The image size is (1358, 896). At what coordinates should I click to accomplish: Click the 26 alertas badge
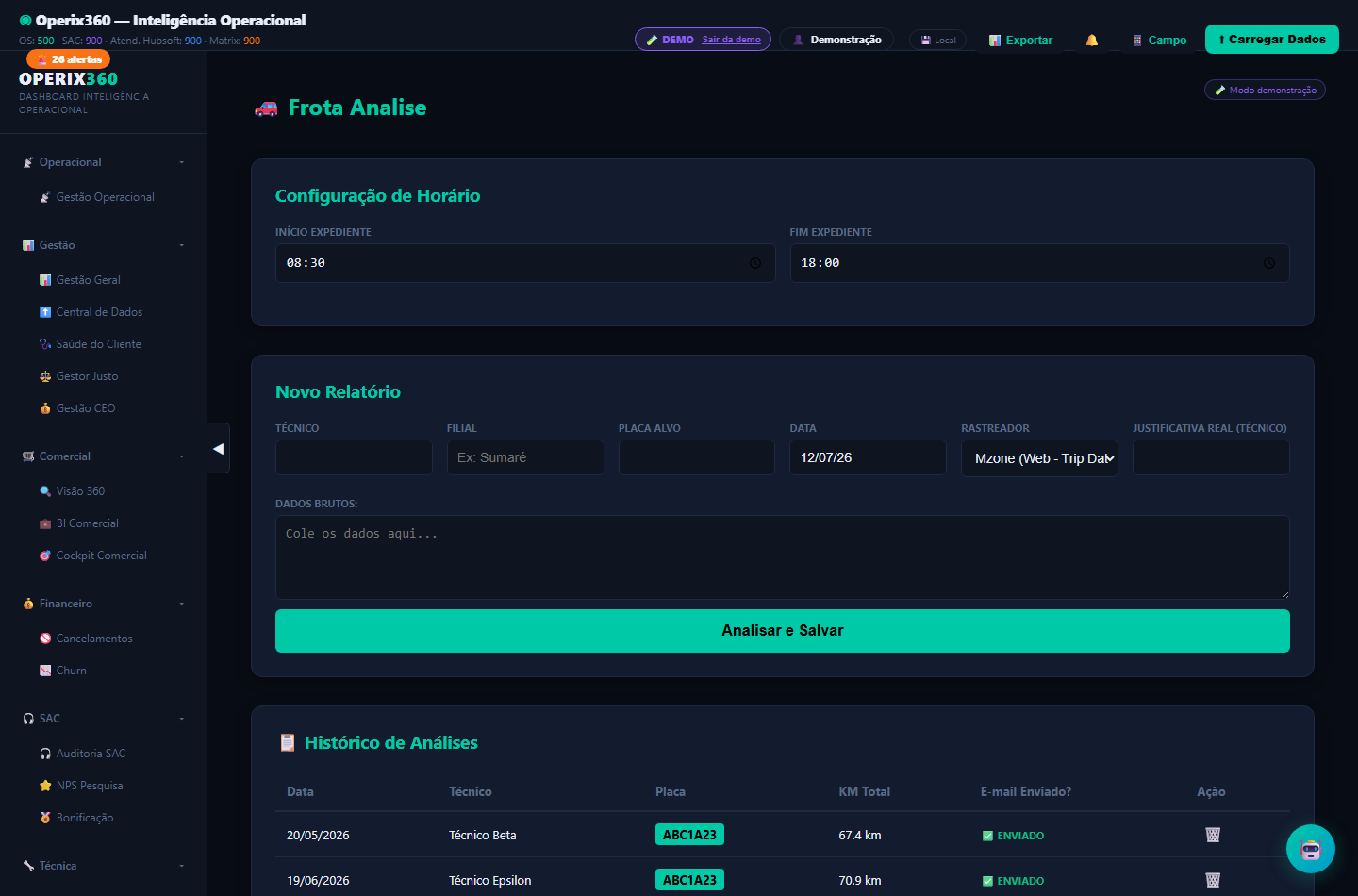[x=69, y=59]
